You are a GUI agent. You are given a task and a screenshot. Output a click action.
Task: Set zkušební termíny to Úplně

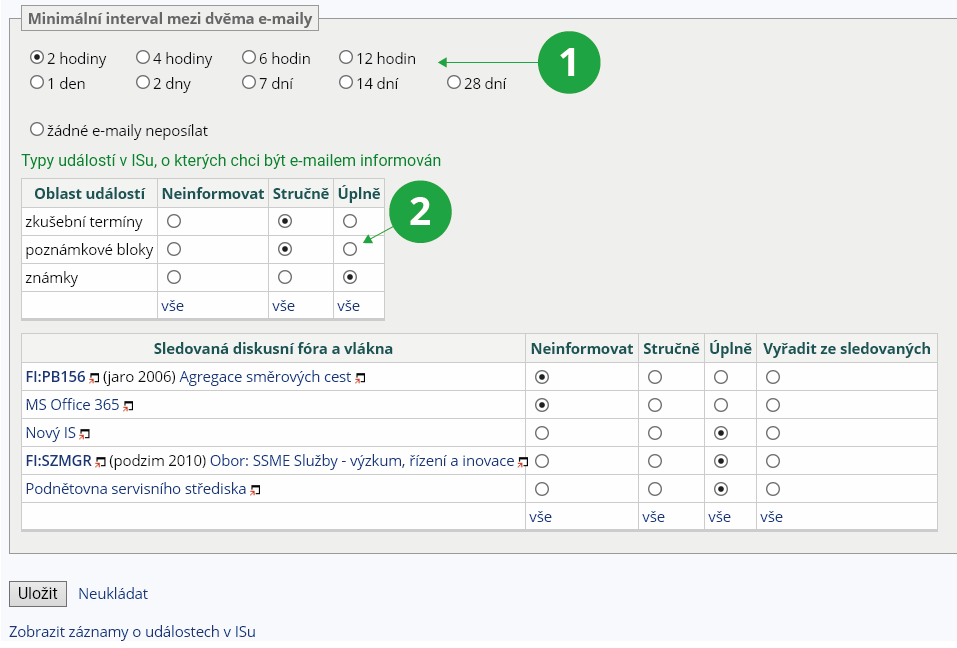coord(349,221)
